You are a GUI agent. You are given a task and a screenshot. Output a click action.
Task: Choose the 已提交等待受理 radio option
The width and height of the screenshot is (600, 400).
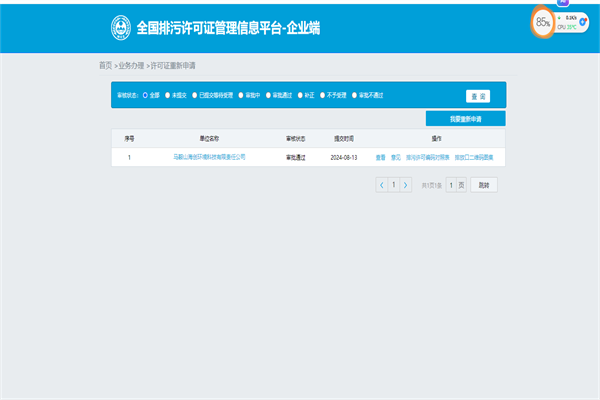[x=193, y=95]
